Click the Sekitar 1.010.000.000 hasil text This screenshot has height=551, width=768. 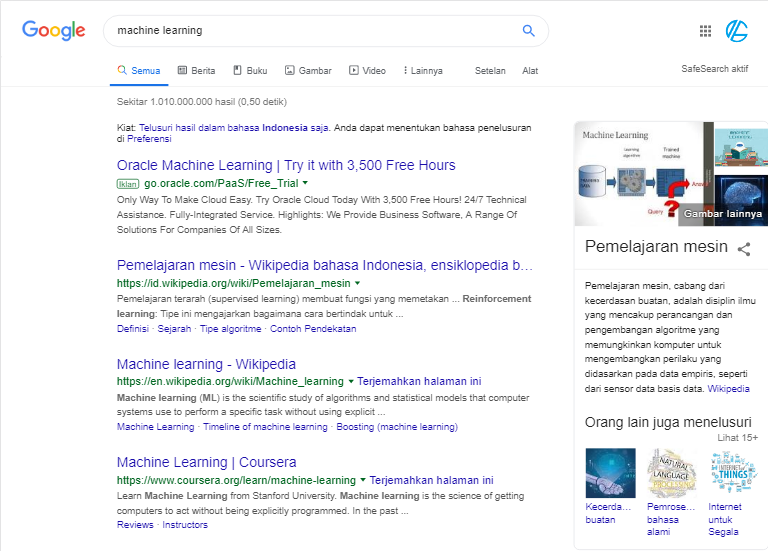point(201,101)
